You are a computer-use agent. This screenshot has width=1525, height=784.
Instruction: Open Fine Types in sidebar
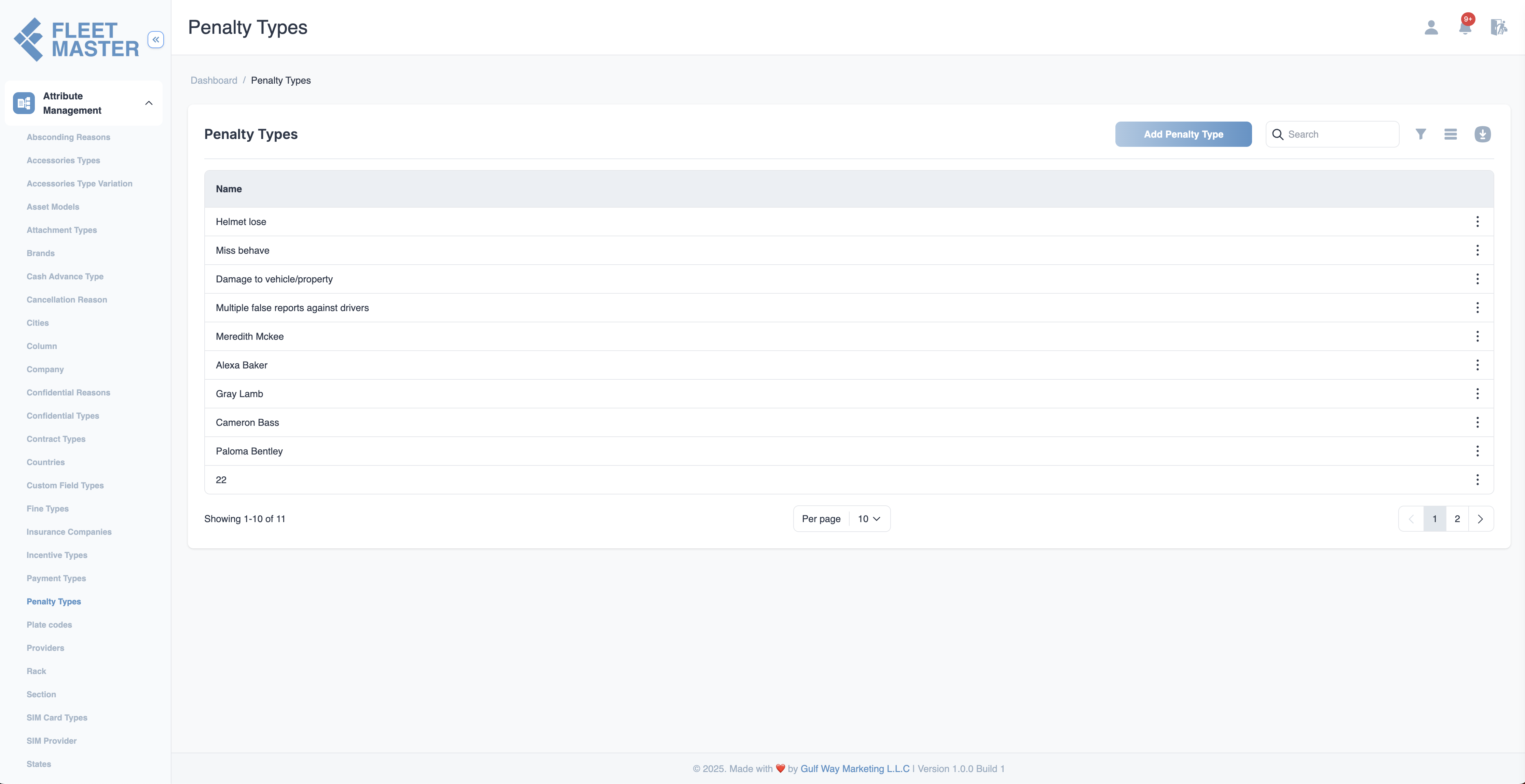[47, 509]
